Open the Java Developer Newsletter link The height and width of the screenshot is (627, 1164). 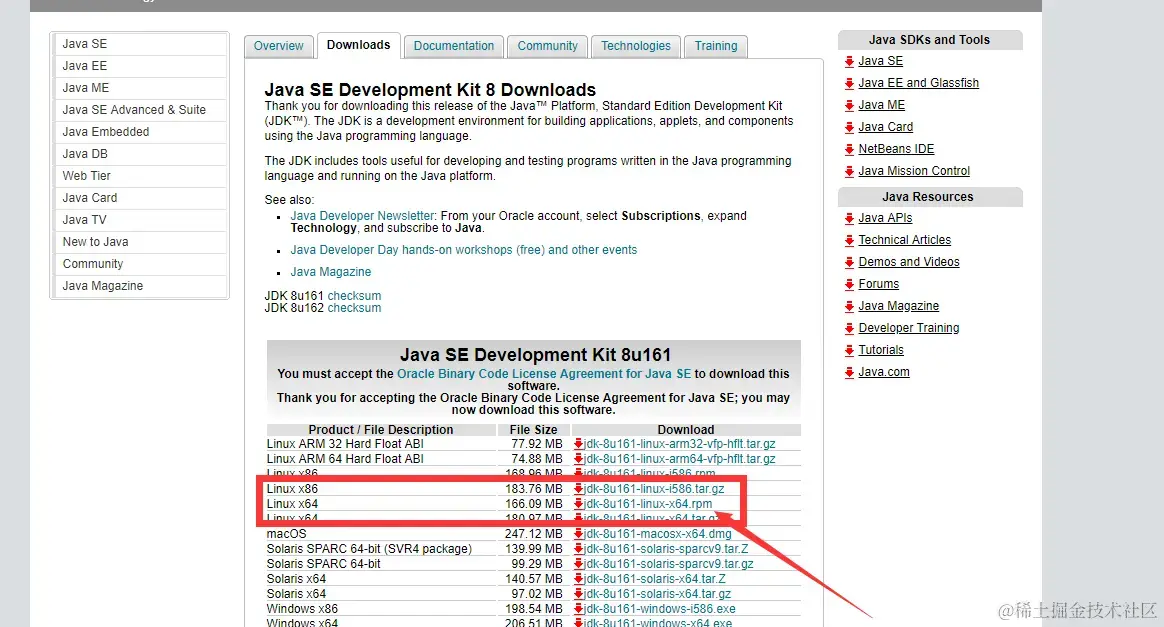pos(362,216)
